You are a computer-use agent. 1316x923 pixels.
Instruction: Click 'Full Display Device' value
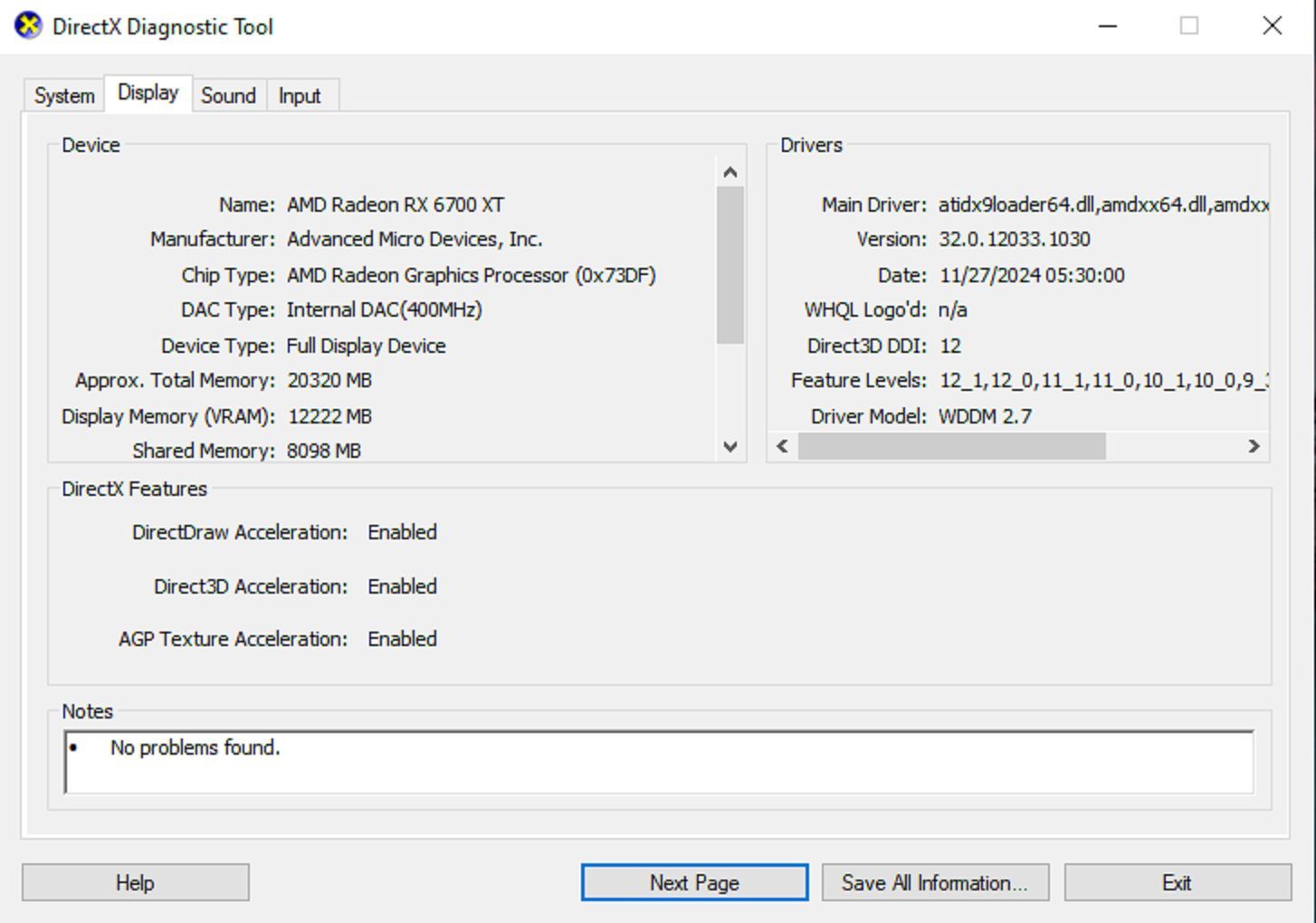pyautogui.click(x=367, y=346)
